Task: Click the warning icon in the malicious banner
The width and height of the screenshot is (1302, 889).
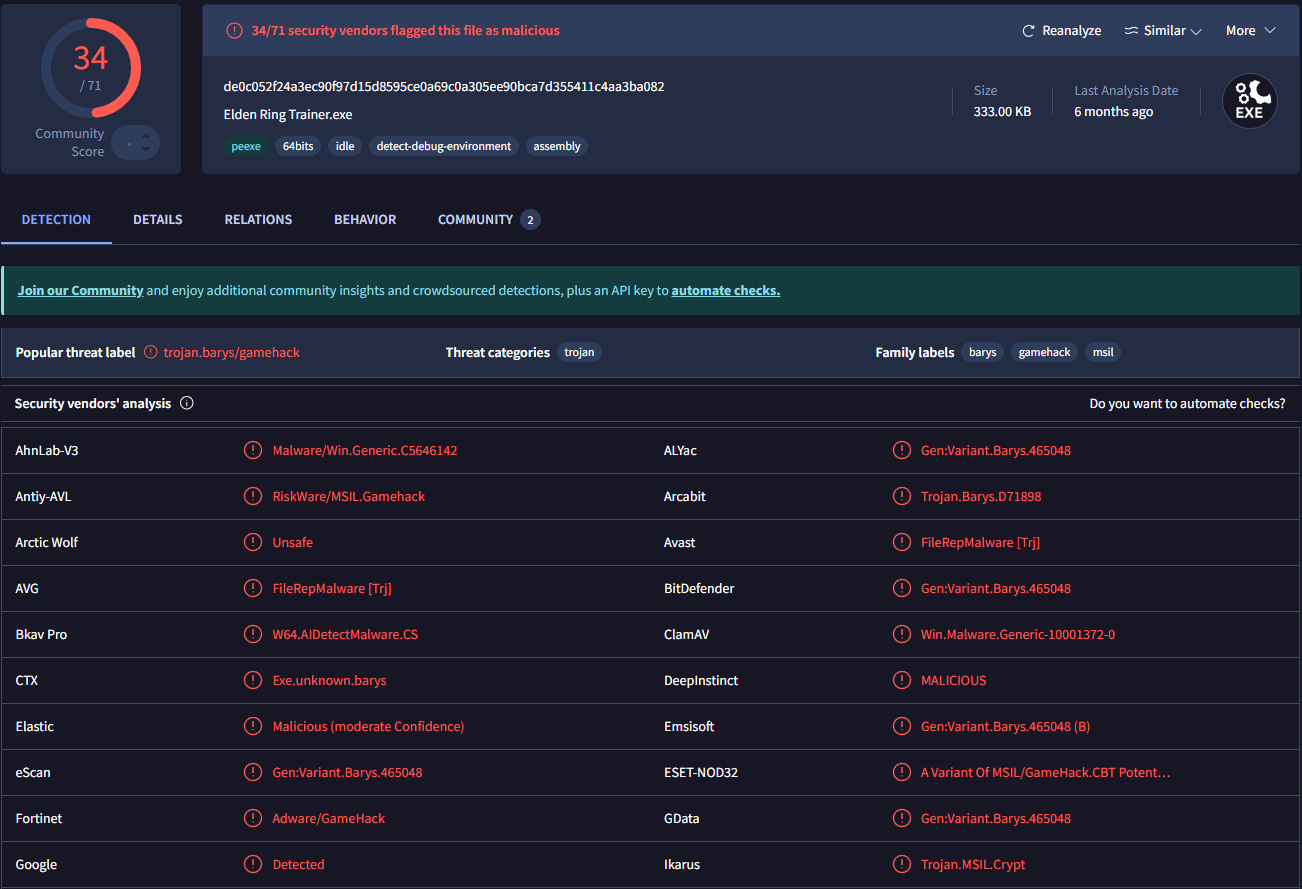Action: click(234, 31)
